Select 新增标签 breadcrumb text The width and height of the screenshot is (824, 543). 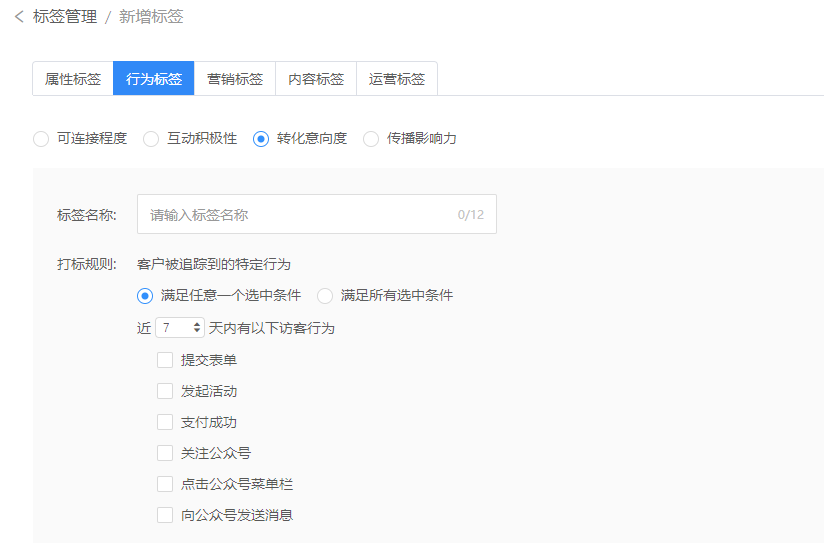click(151, 17)
